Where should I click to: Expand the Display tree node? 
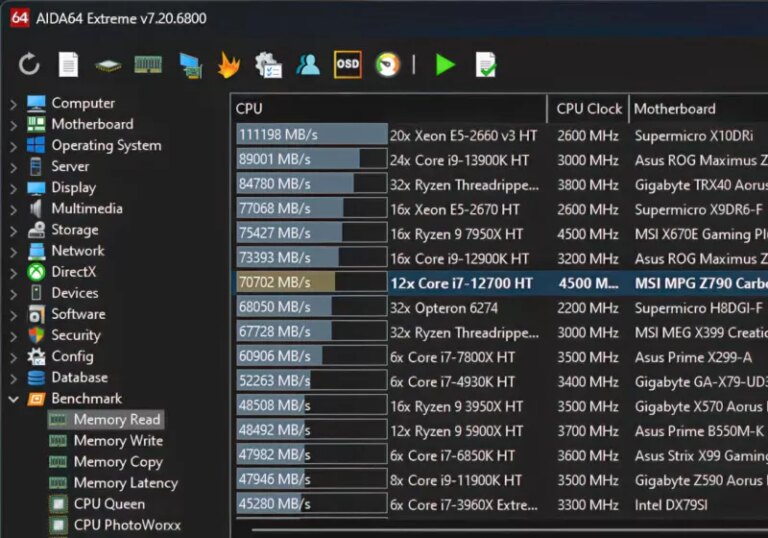point(14,188)
